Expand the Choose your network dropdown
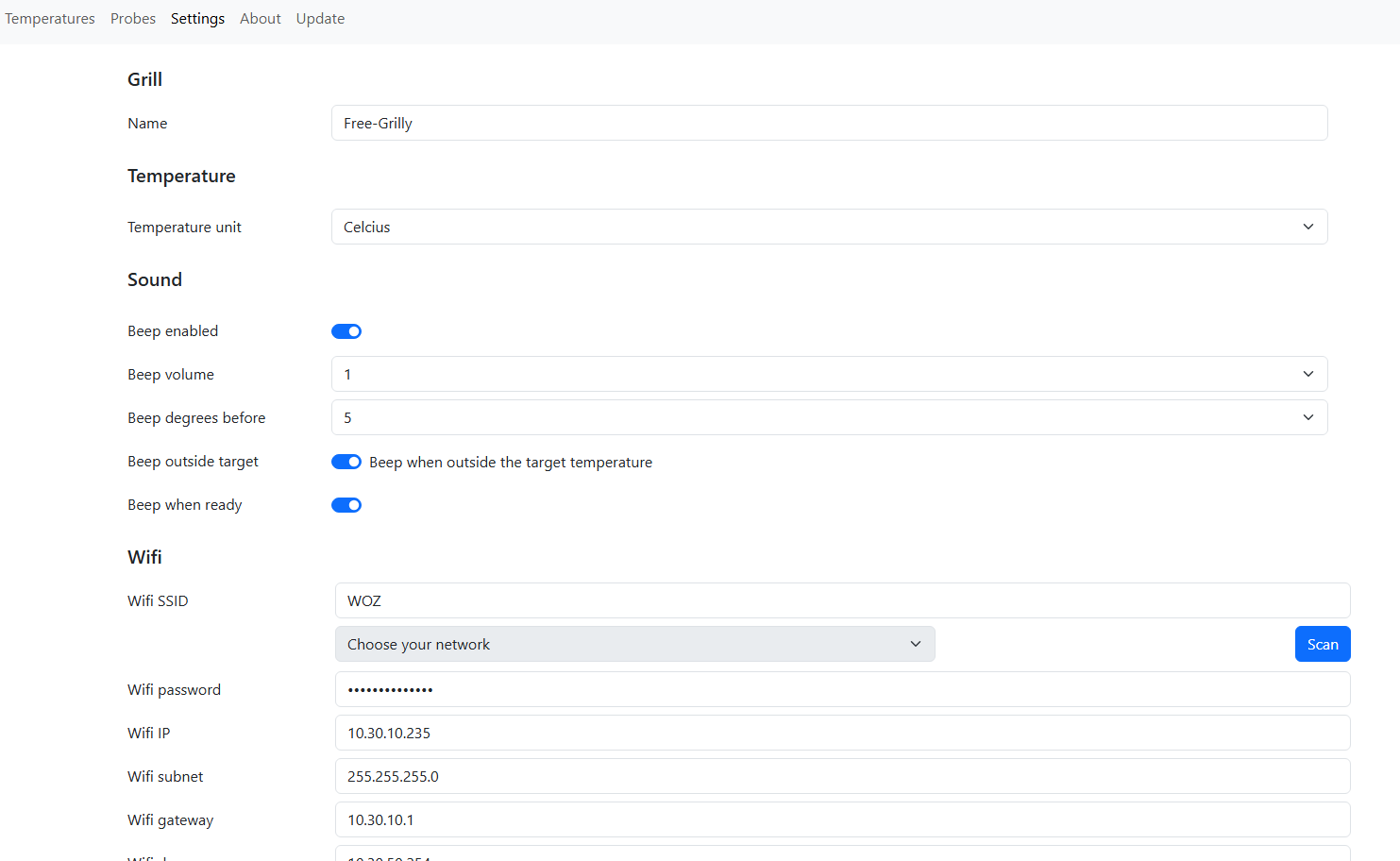 click(x=634, y=644)
